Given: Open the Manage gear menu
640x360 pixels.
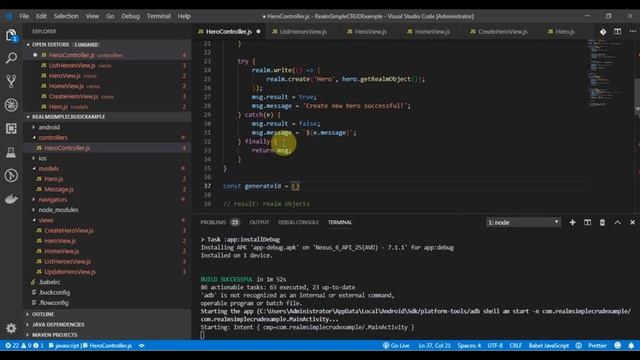Looking at the screenshot, I should point(11,328).
